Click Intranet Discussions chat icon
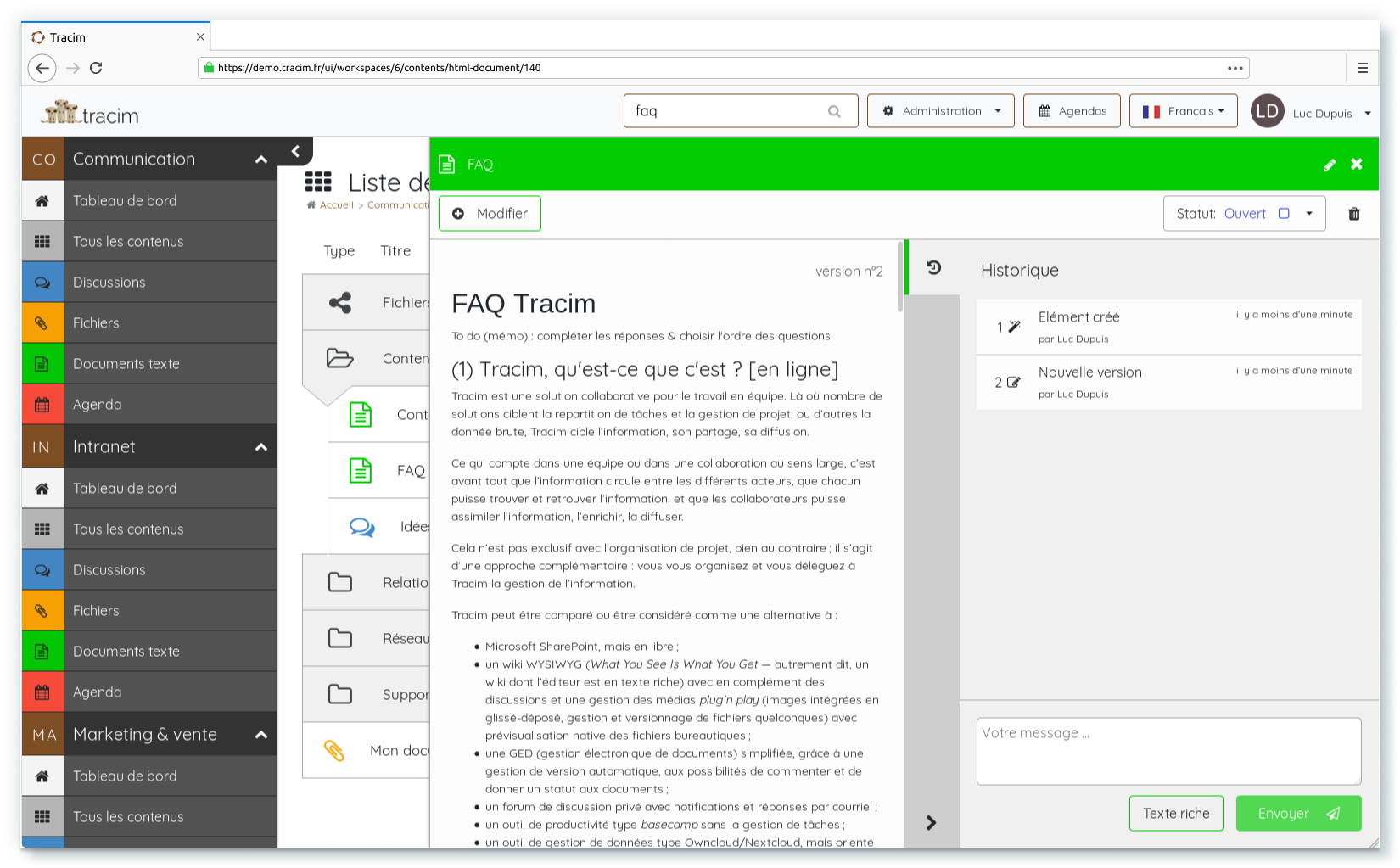The image size is (1400, 868). tap(42, 570)
